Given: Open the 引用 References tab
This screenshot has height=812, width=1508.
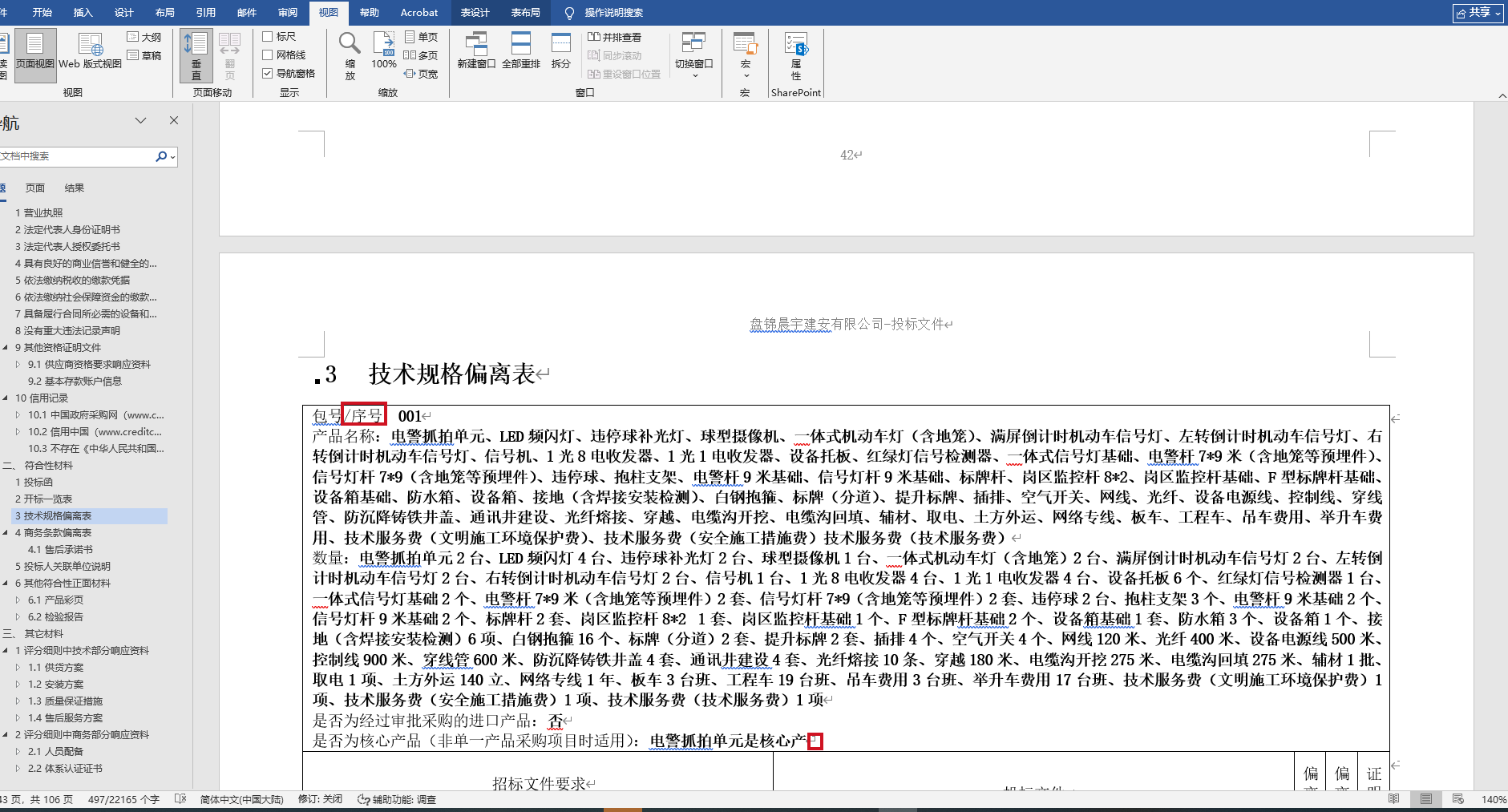Looking at the screenshot, I should click(x=206, y=13).
